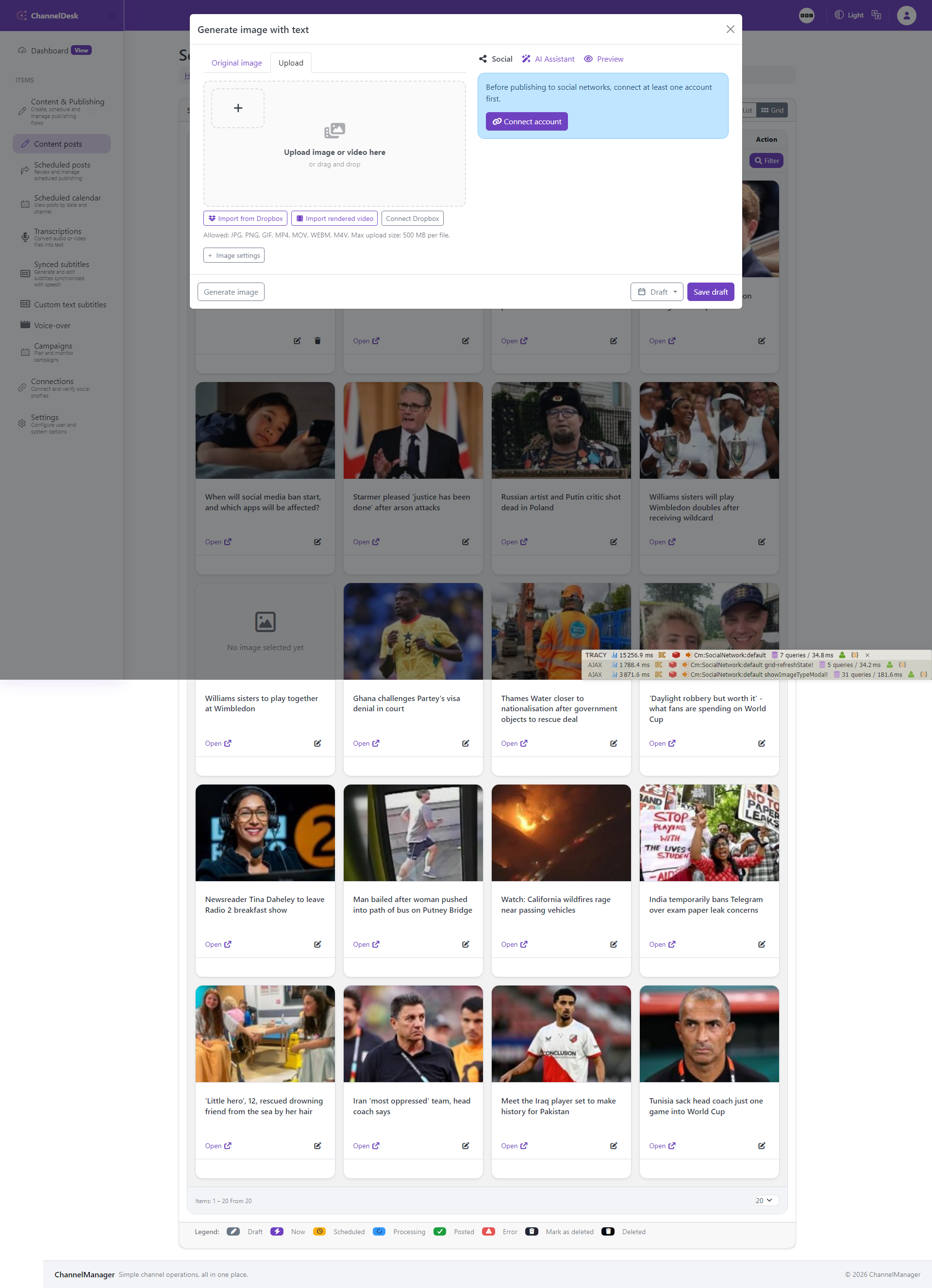932x1288 pixels.
Task: Switch to the Preview tab
Action: point(604,59)
